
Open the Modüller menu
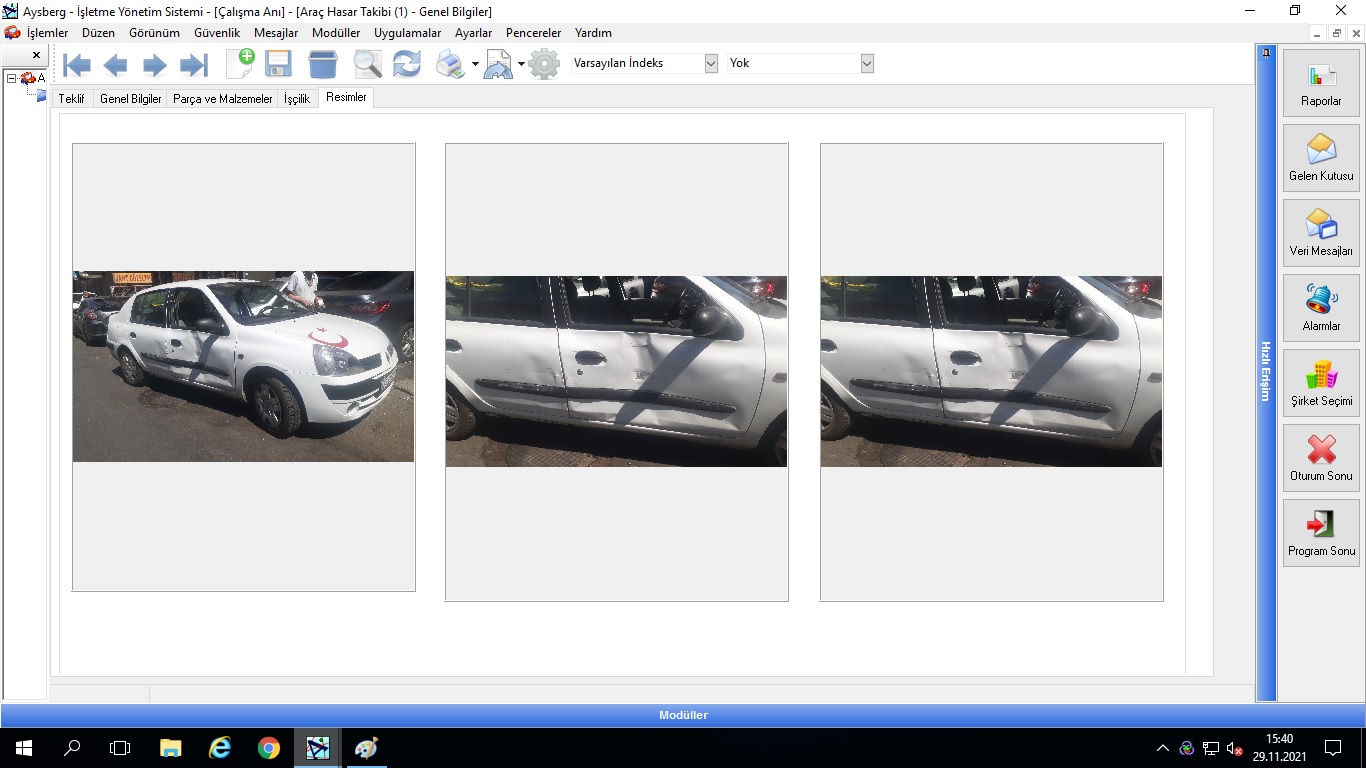(335, 33)
